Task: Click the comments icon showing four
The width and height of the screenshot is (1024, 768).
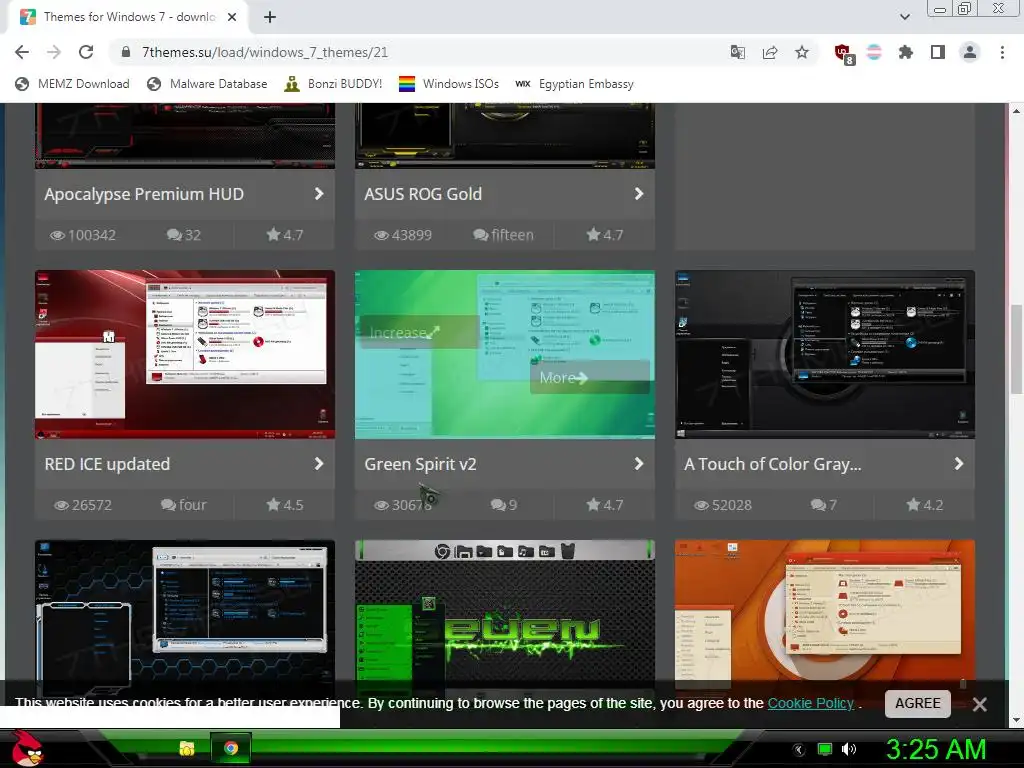Action: point(168,505)
